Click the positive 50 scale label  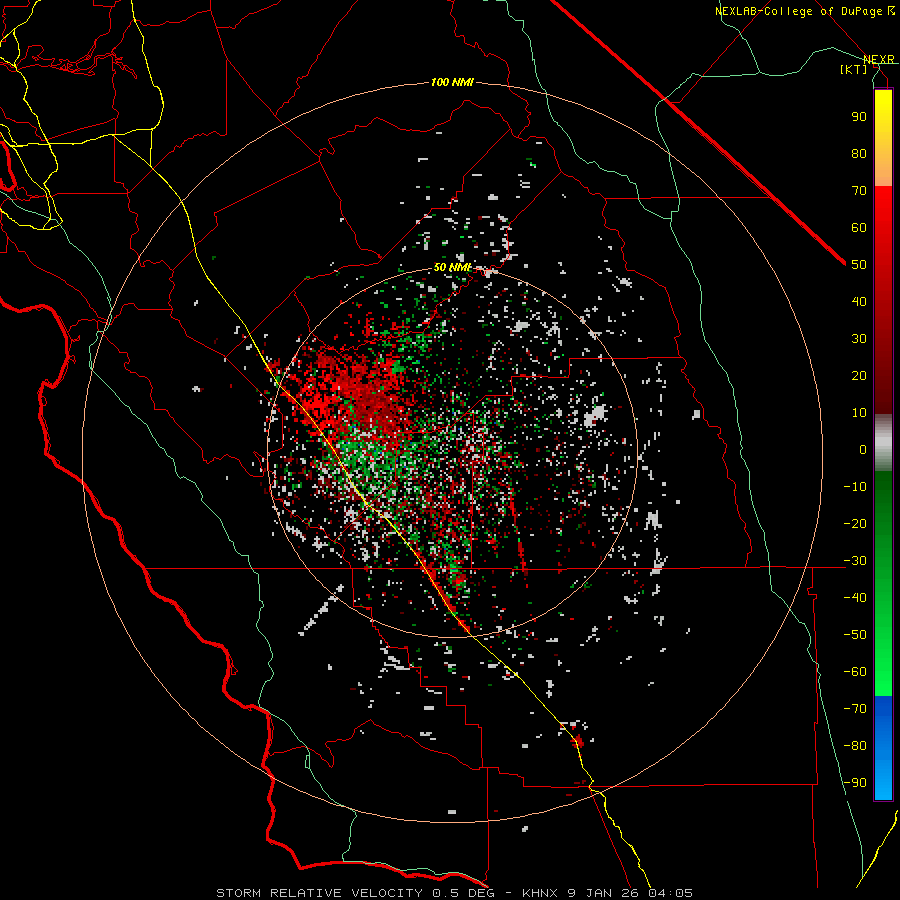(859, 265)
